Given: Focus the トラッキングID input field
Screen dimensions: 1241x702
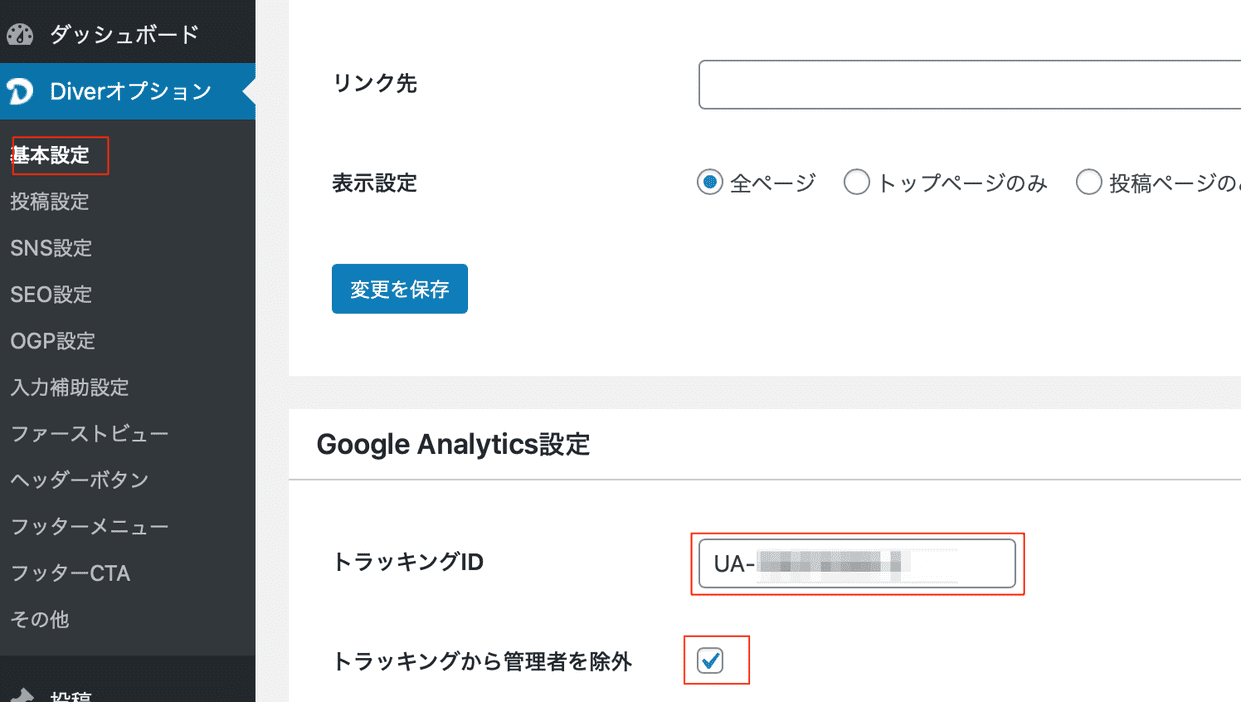Looking at the screenshot, I should (856, 564).
